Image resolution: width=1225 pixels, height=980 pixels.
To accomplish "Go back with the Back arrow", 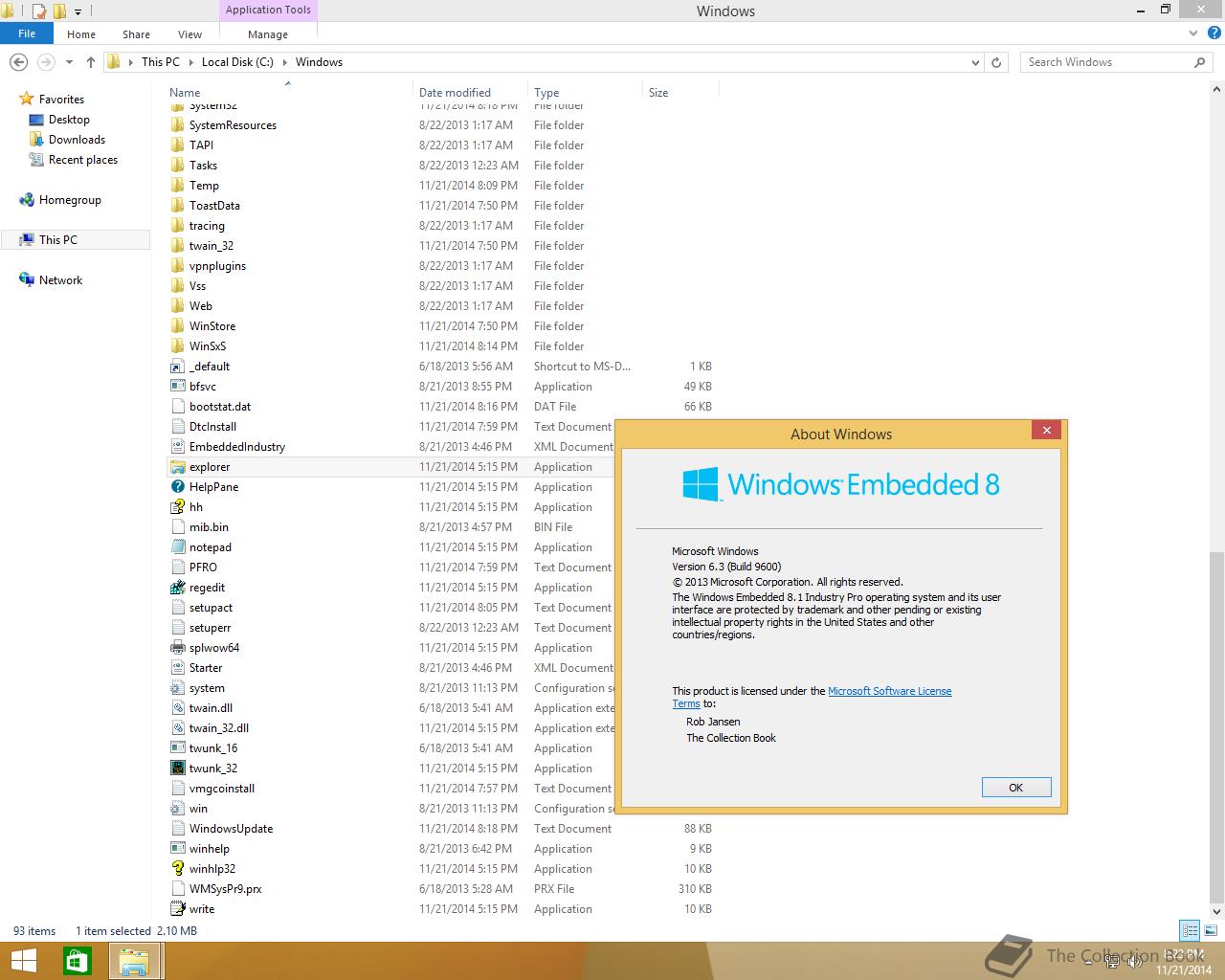I will tap(18, 62).
